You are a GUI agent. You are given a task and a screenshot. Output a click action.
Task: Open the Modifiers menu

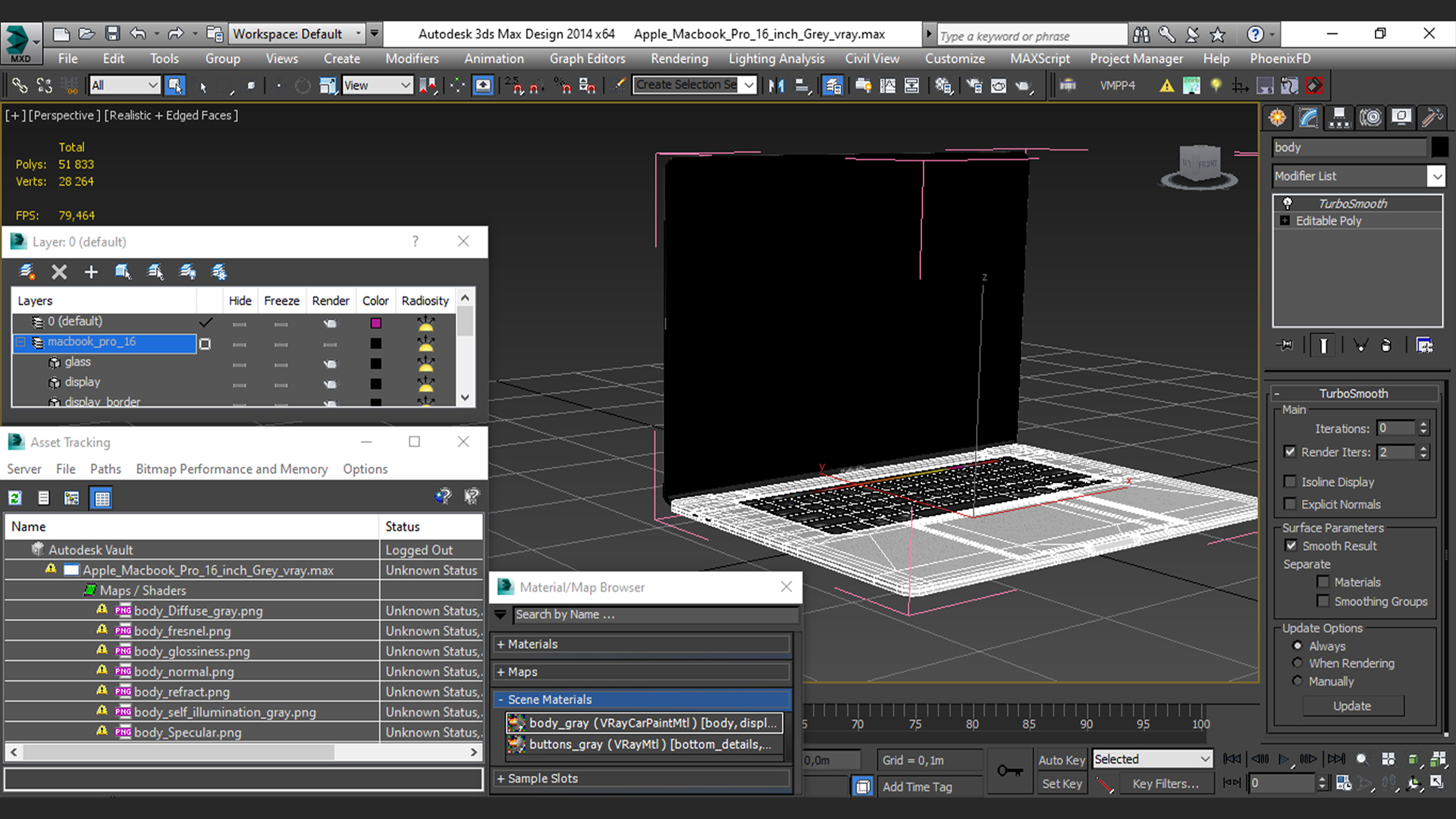[x=412, y=58]
